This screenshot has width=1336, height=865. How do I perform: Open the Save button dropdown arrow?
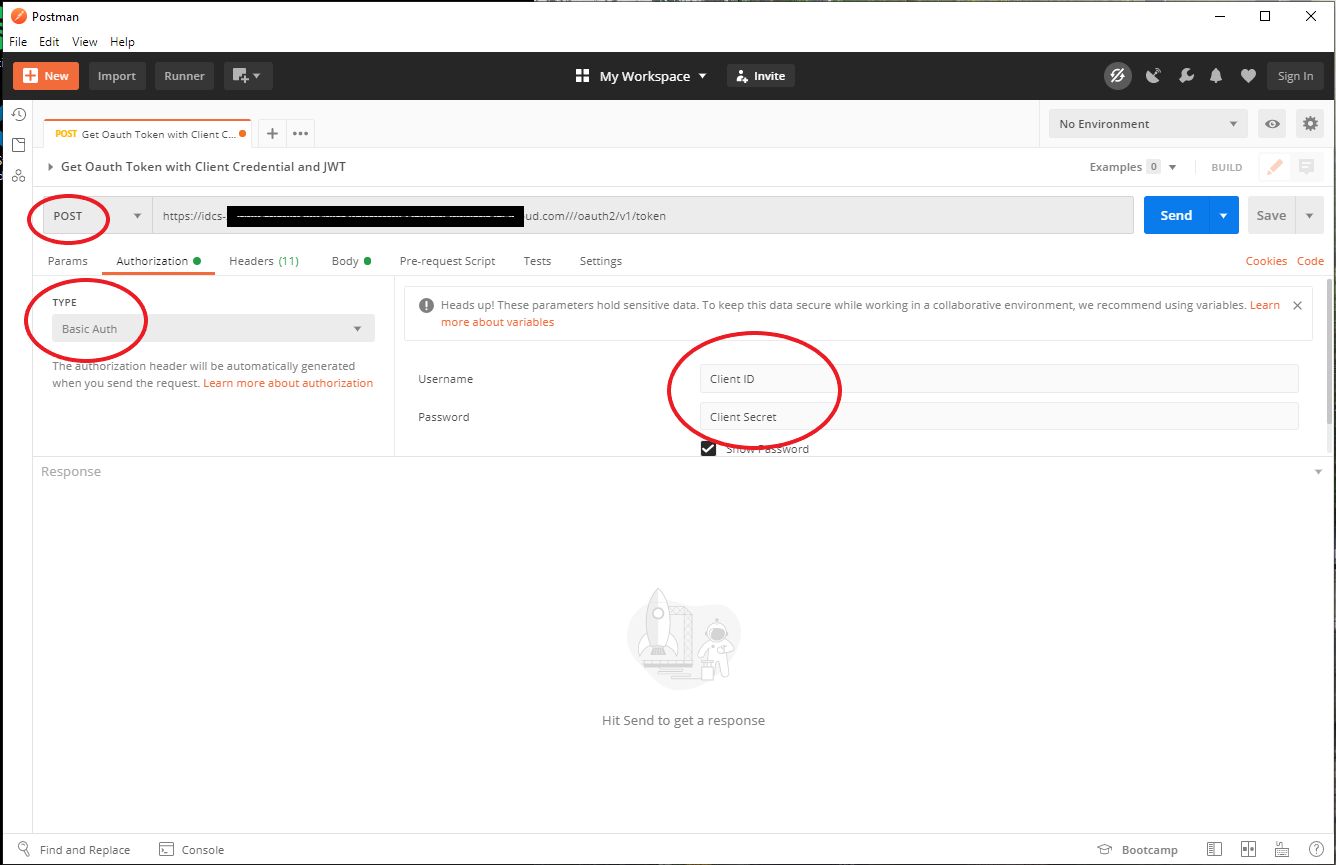pos(1309,215)
